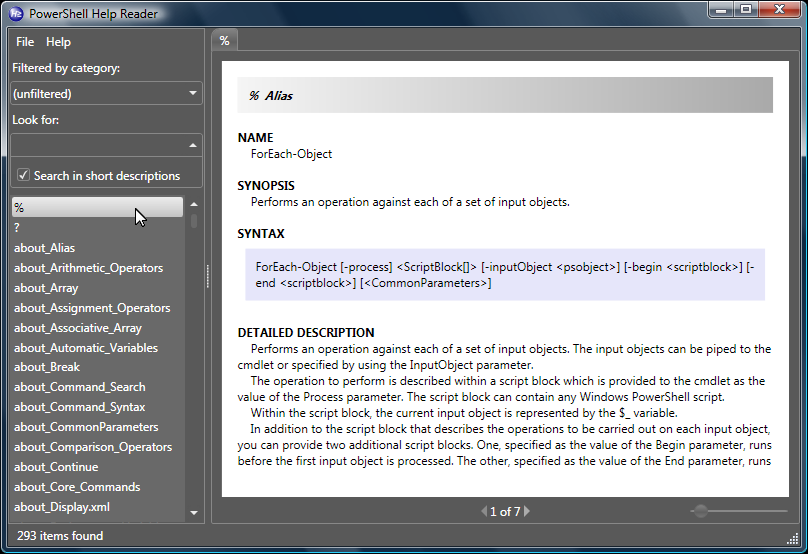Go to the next page arrow
Viewport: 808px width, 554px height.
(x=527, y=511)
